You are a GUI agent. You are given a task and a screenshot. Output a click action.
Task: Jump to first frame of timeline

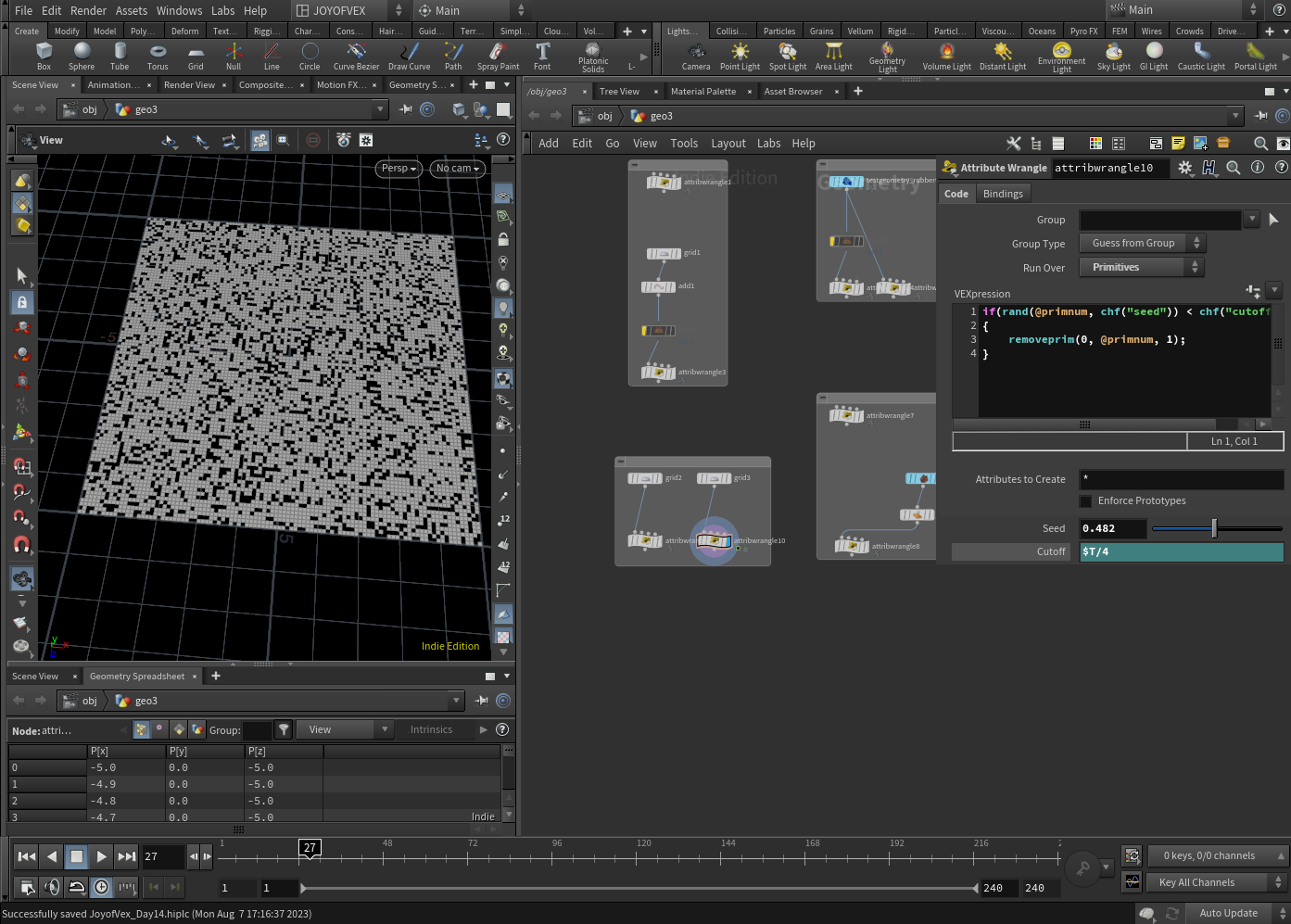pyautogui.click(x=27, y=856)
